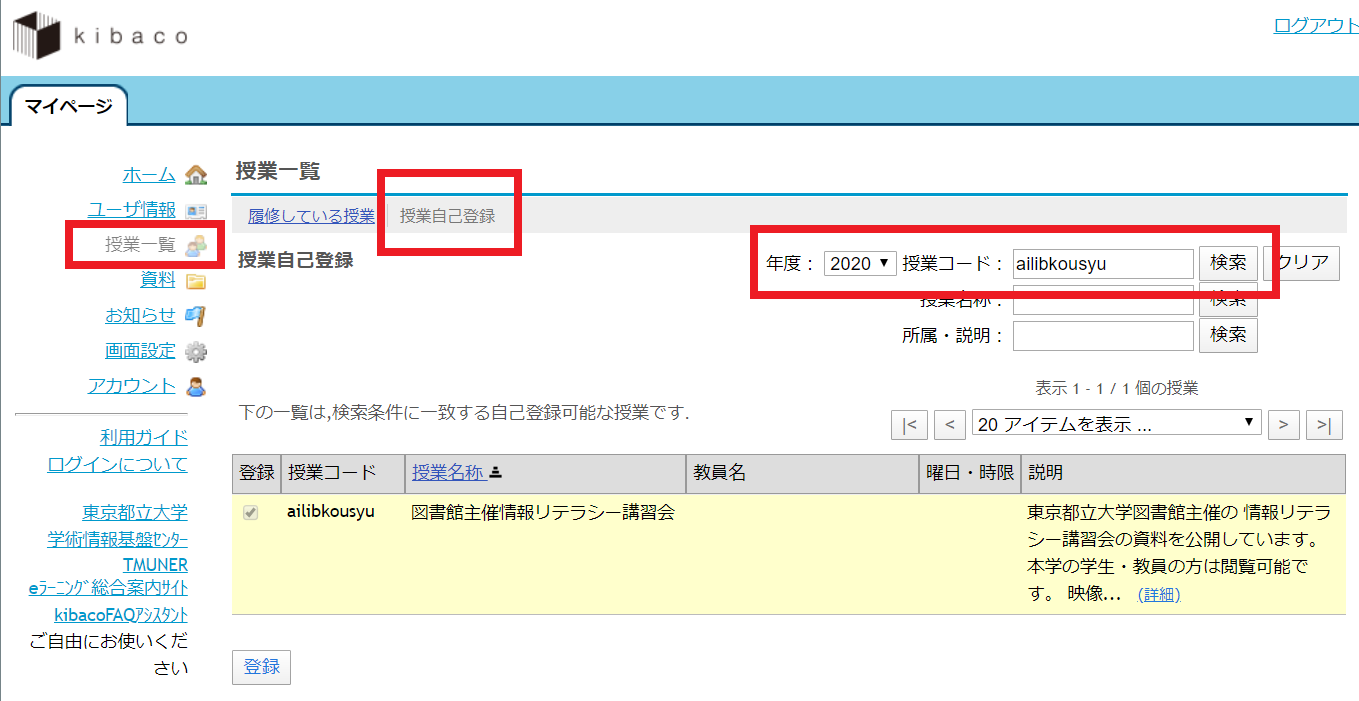Click the announcements flag icon
Screen dimensions: 1359x701
pyautogui.click(x=196, y=316)
